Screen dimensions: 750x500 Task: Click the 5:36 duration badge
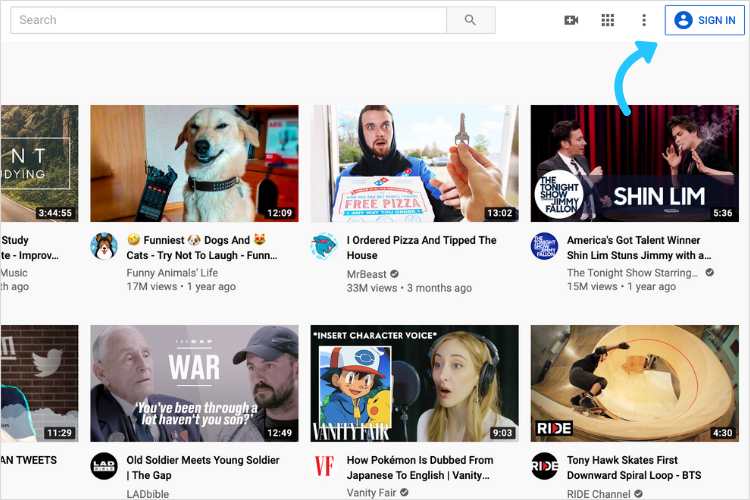(x=723, y=213)
